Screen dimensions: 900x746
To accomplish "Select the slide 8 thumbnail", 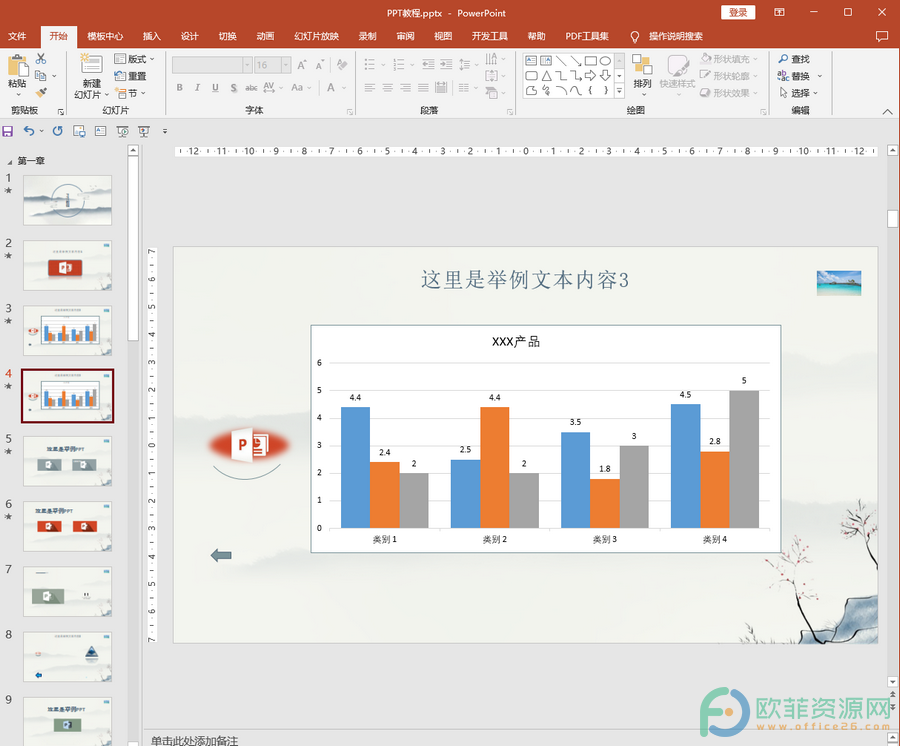I will (x=68, y=657).
